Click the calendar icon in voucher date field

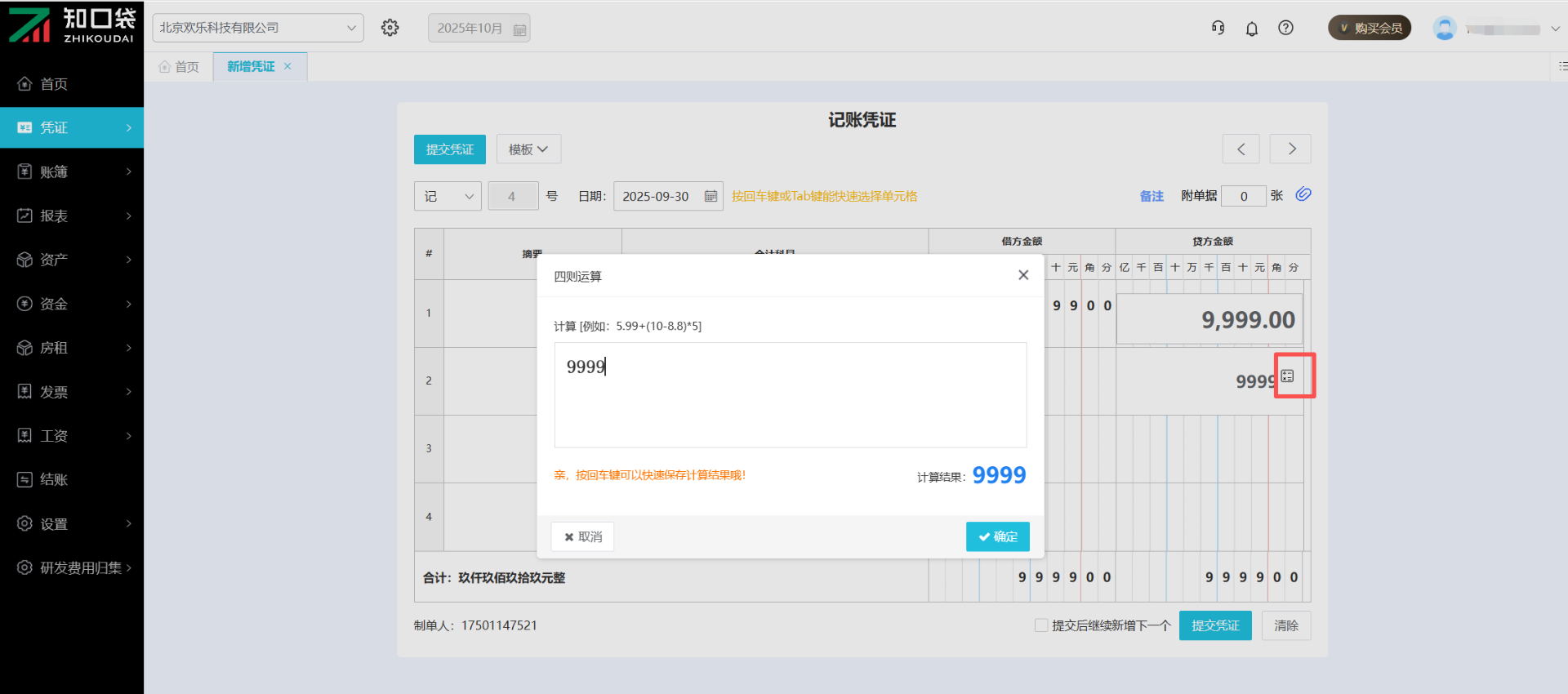pyautogui.click(x=710, y=196)
